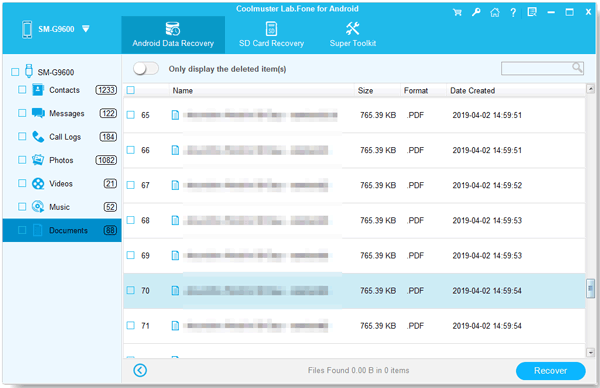The height and width of the screenshot is (388, 600).
Task: Open the feedback icon in title bar
Action: click(x=532, y=12)
